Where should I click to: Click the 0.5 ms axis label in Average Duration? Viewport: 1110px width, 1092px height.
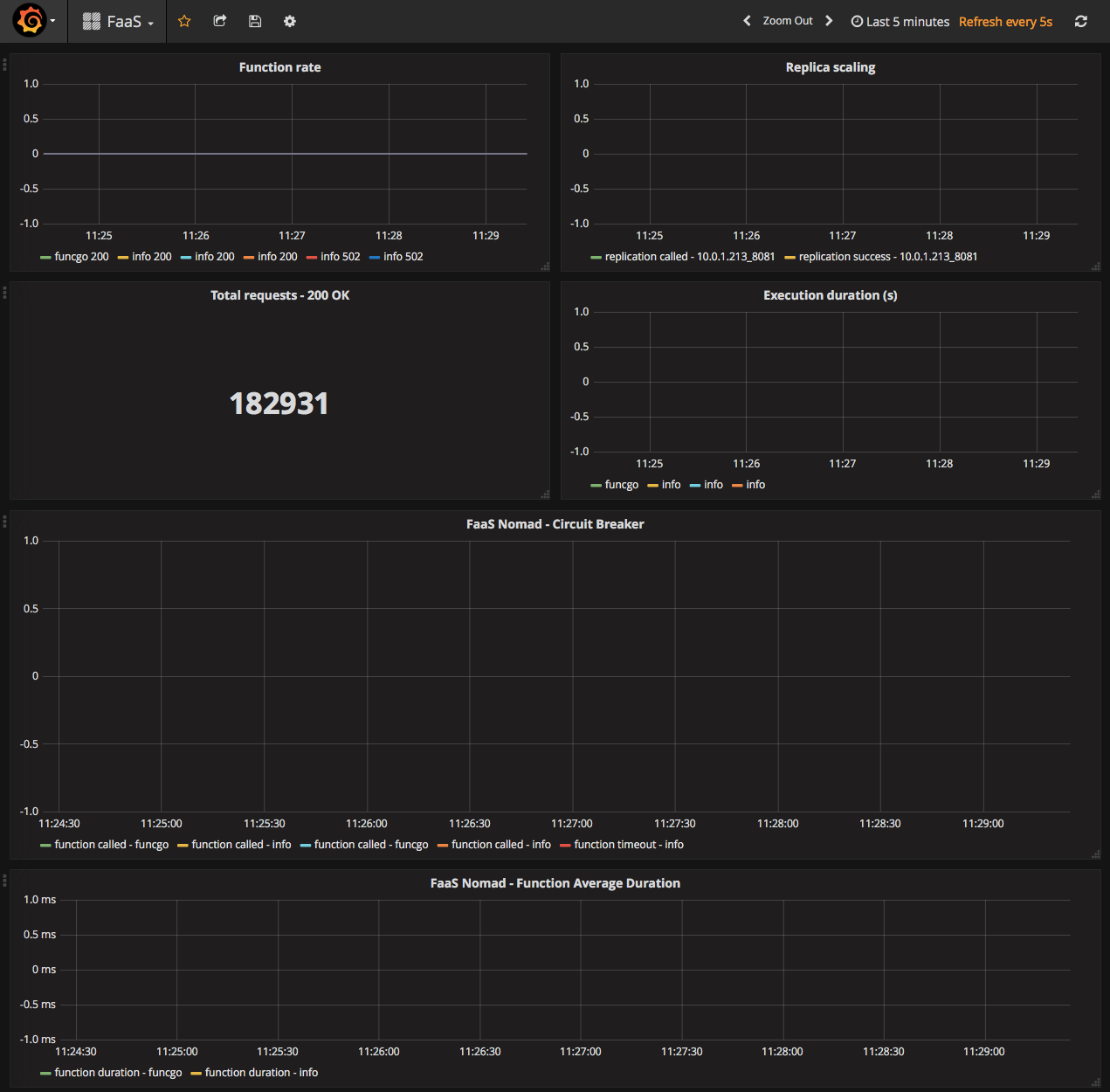(x=39, y=935)
